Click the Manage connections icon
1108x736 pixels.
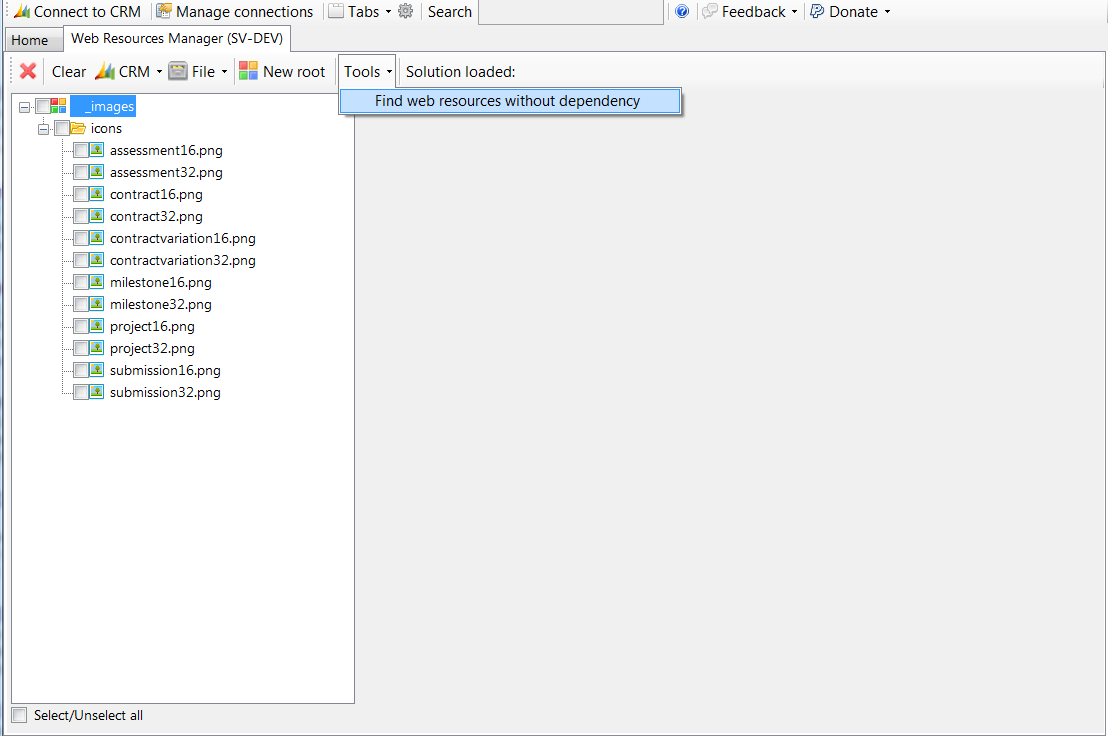point(164,12)
